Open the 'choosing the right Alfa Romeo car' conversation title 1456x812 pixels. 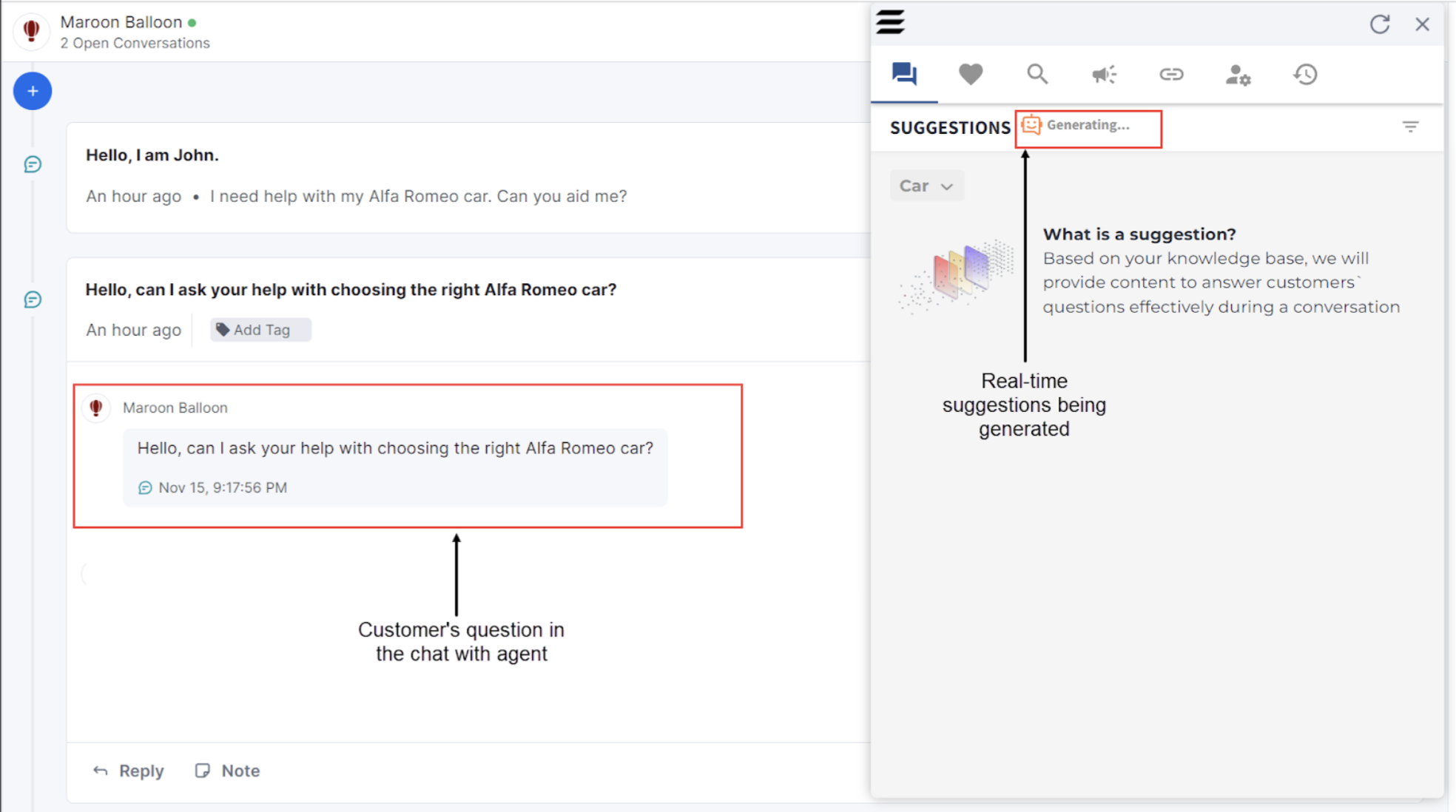[351, 290]
